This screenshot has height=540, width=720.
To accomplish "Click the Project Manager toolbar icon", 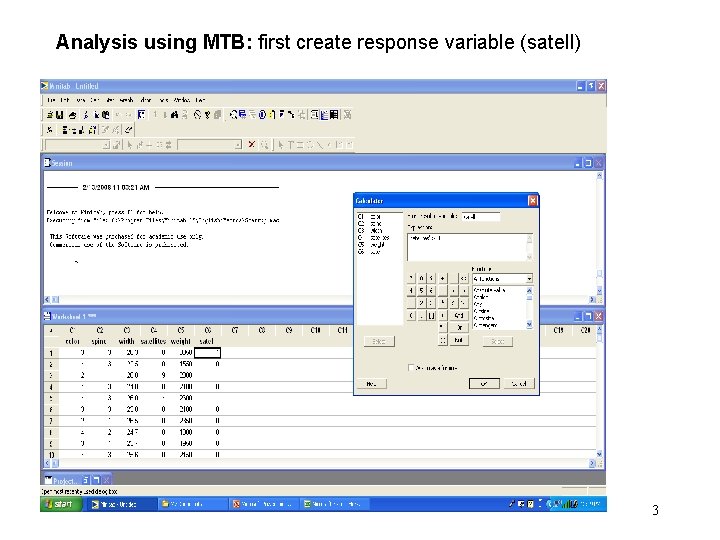I will coord(334,115).
